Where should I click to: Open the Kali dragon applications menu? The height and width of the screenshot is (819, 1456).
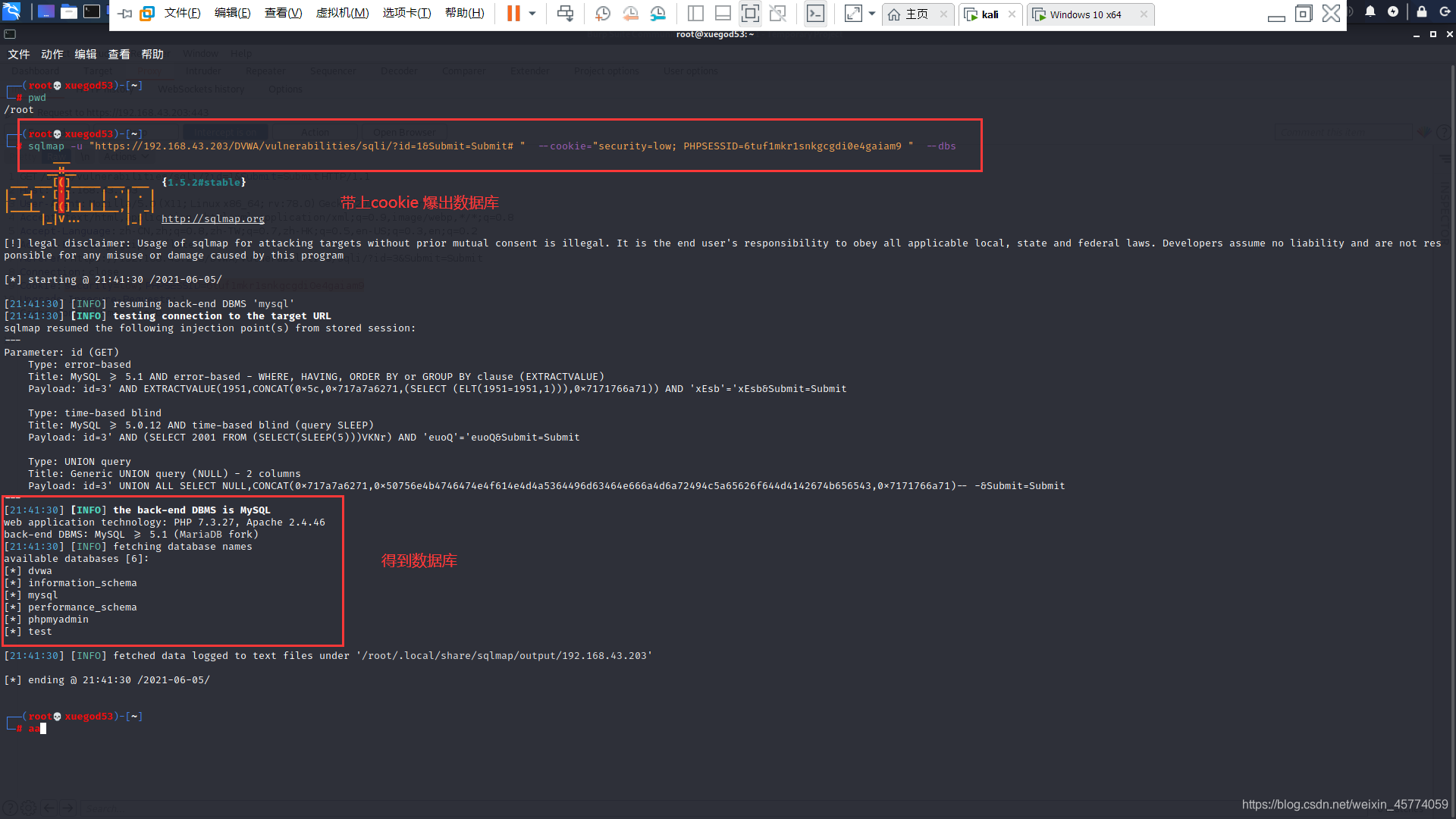pos(11,11)
